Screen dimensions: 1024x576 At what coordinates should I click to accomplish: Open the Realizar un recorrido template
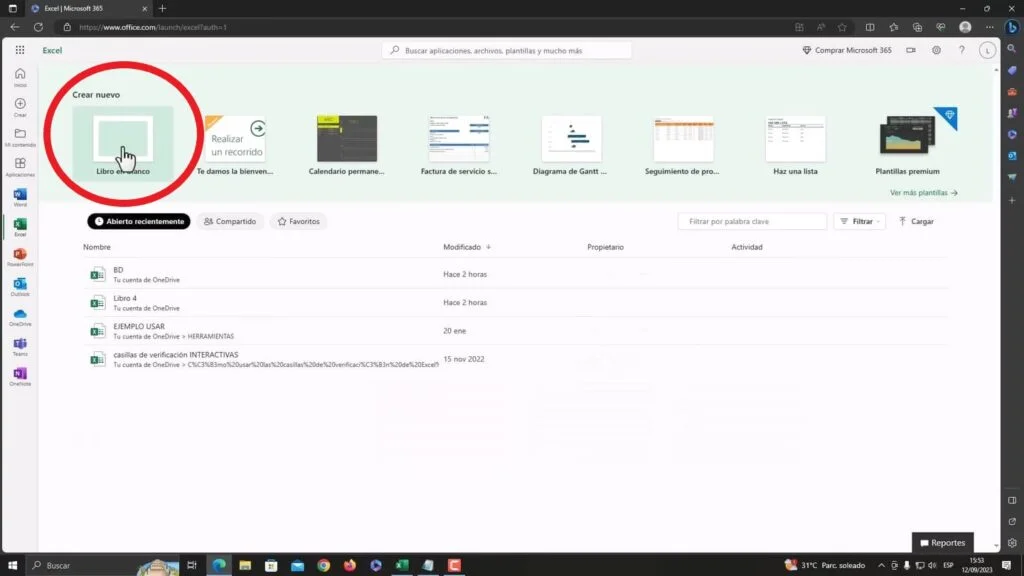tap(235, 144)
